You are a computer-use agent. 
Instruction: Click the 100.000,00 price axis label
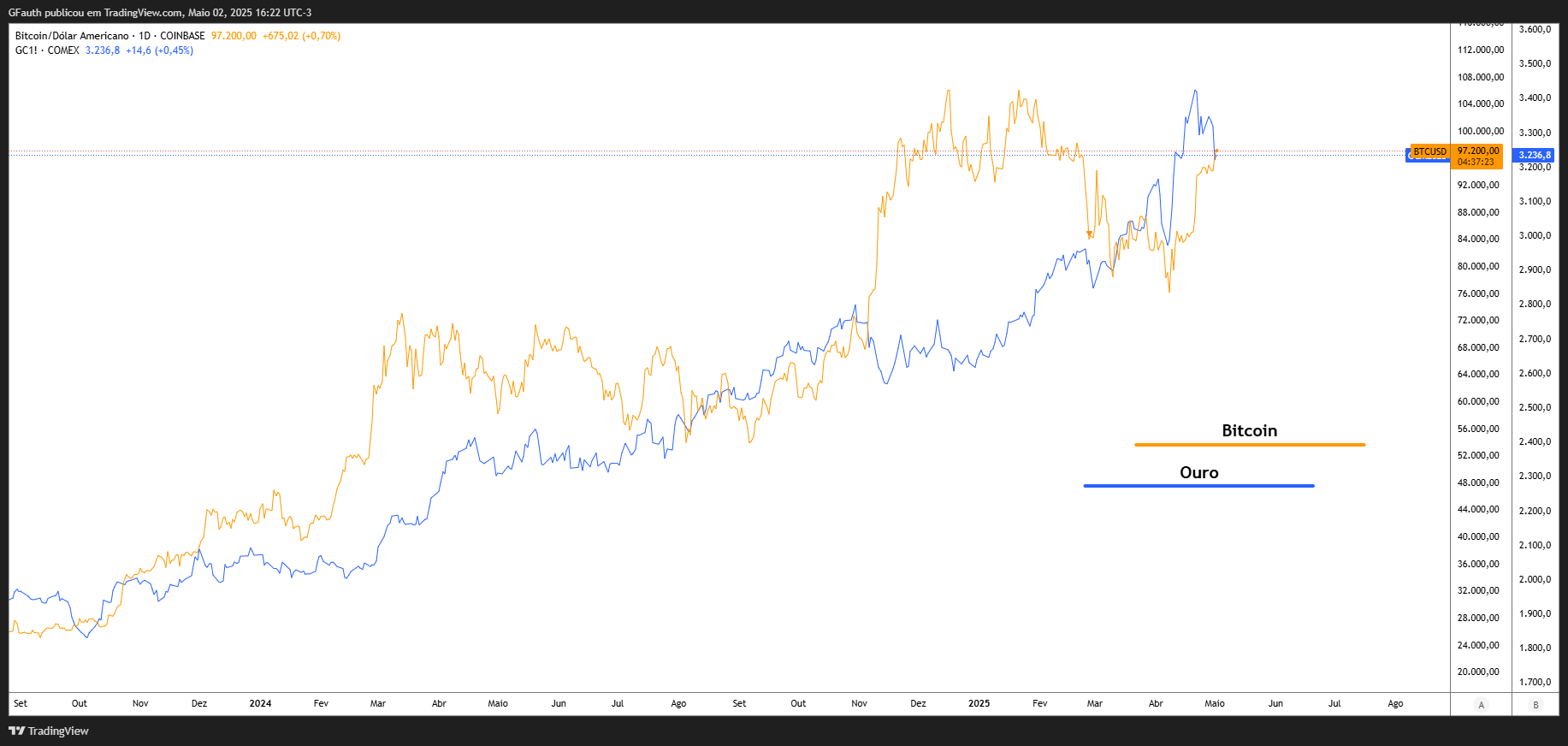[1481, 131]
